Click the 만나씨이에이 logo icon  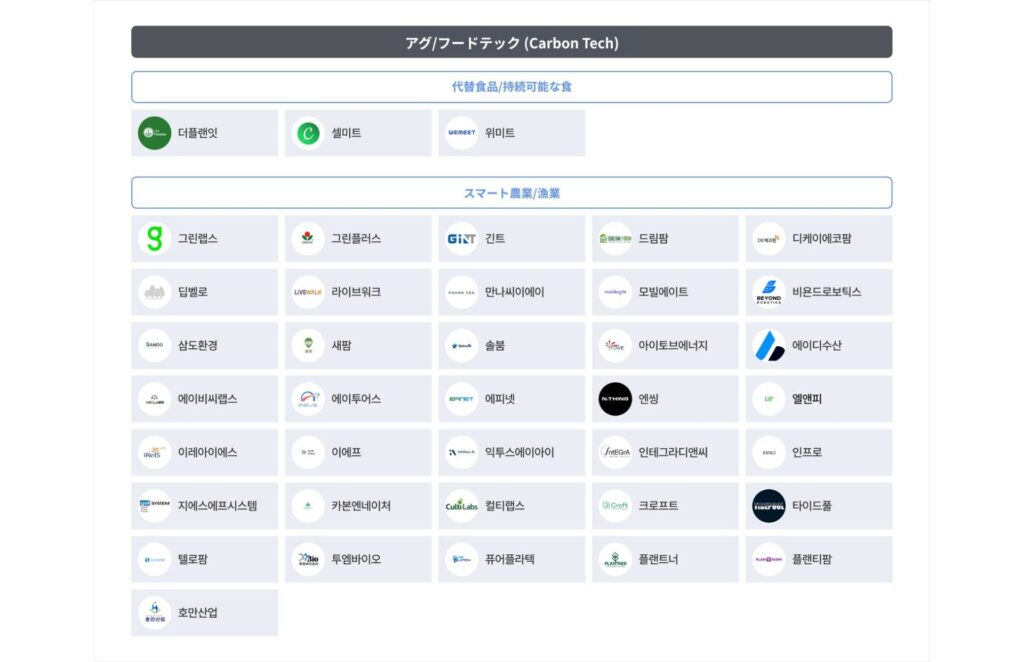[x=462, y=292]
